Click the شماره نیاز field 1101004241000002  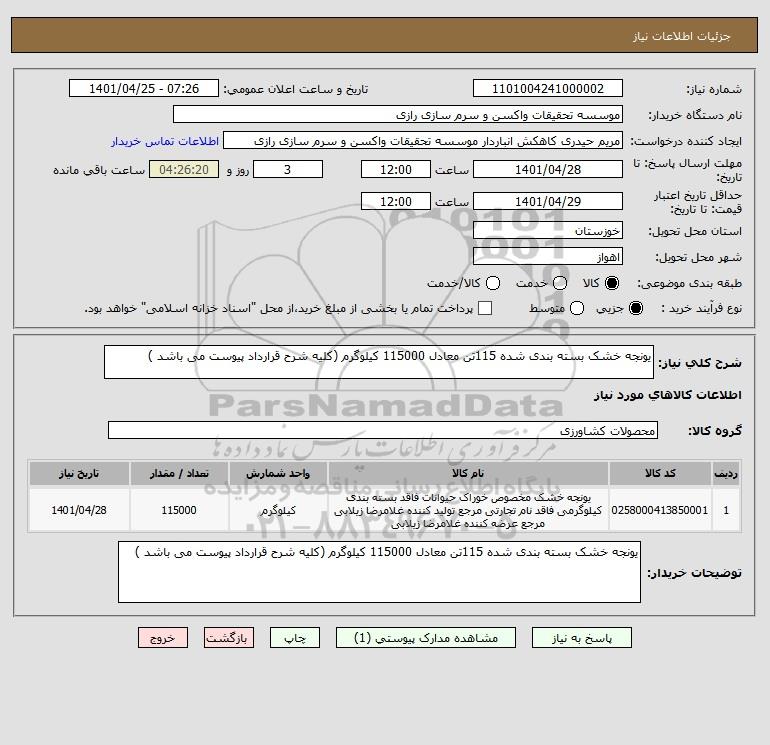point(548,88)
